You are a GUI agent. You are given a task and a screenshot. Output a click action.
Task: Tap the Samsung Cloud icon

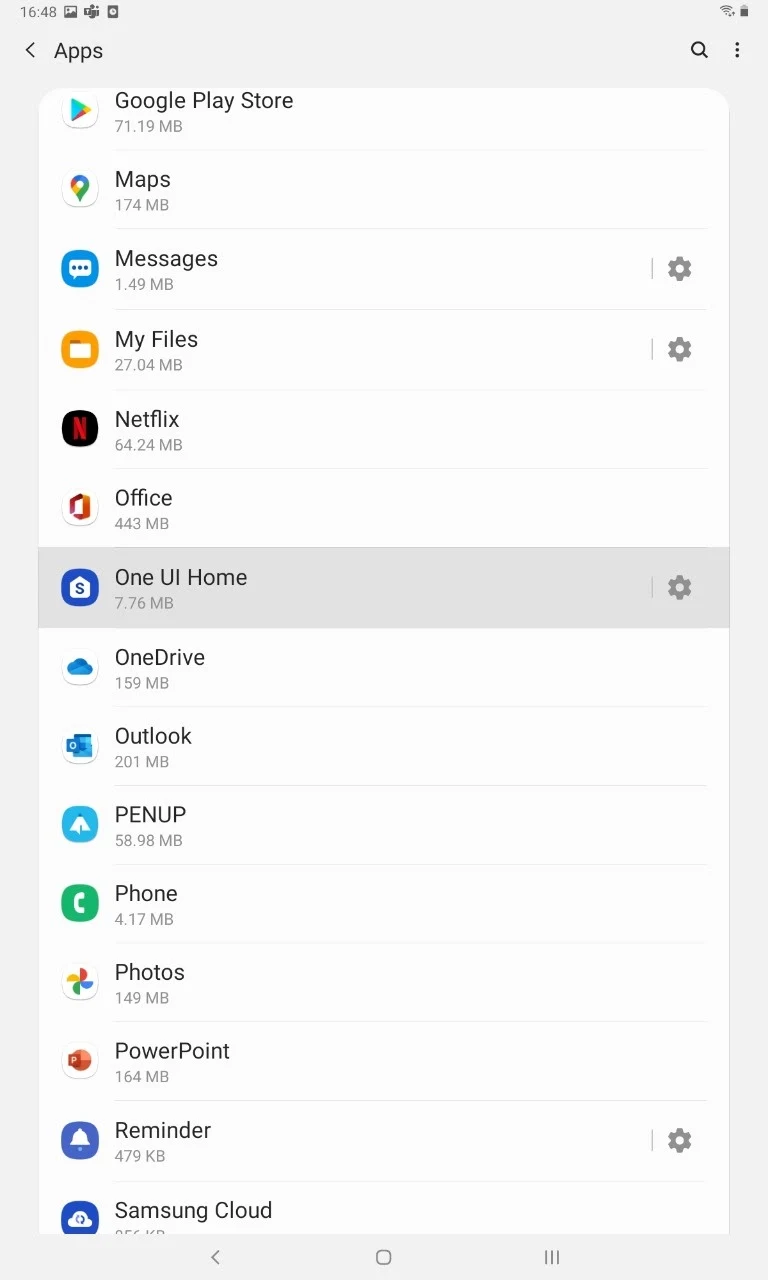pos(80,1218)
